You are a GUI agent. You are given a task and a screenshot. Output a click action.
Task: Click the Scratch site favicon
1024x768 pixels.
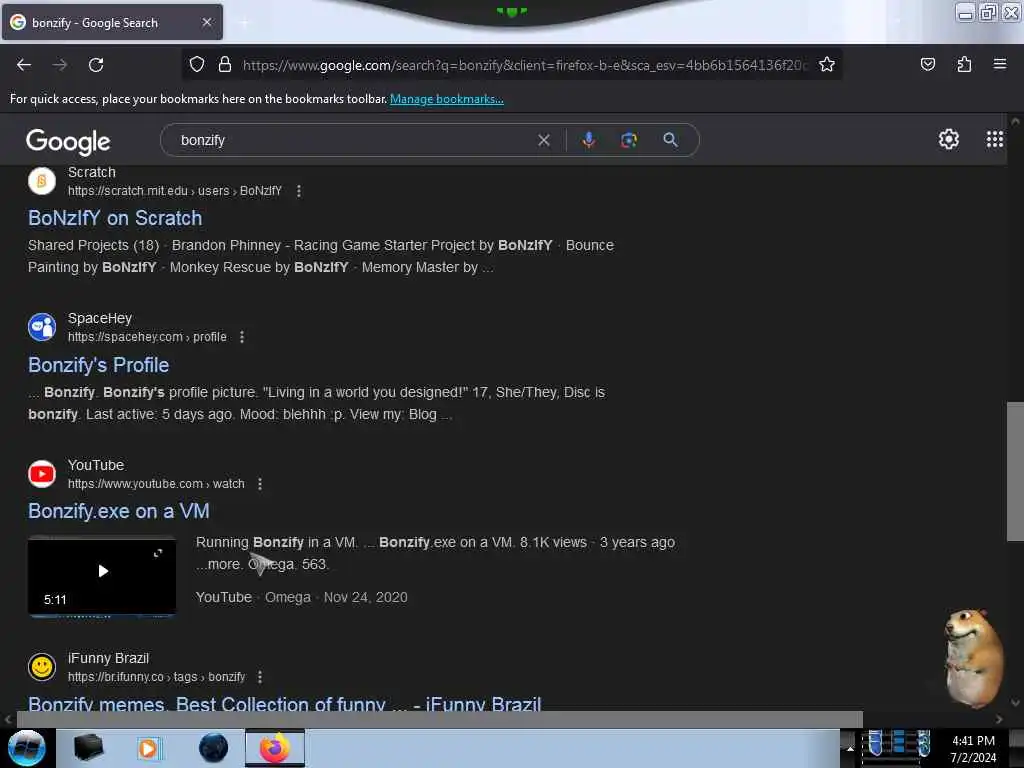42,181
